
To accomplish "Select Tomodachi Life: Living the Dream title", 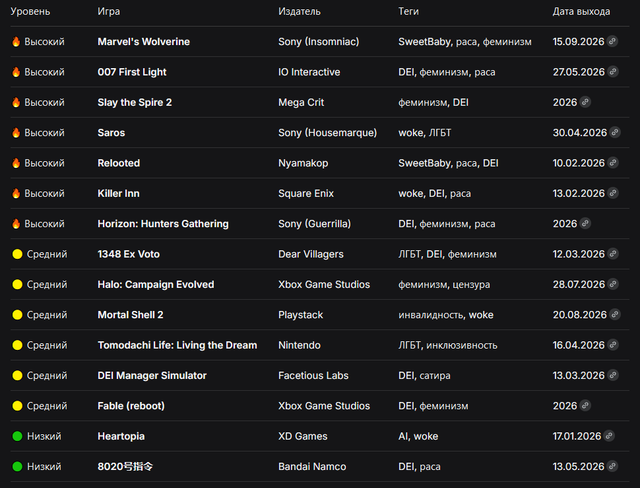I will coord(177,345).
